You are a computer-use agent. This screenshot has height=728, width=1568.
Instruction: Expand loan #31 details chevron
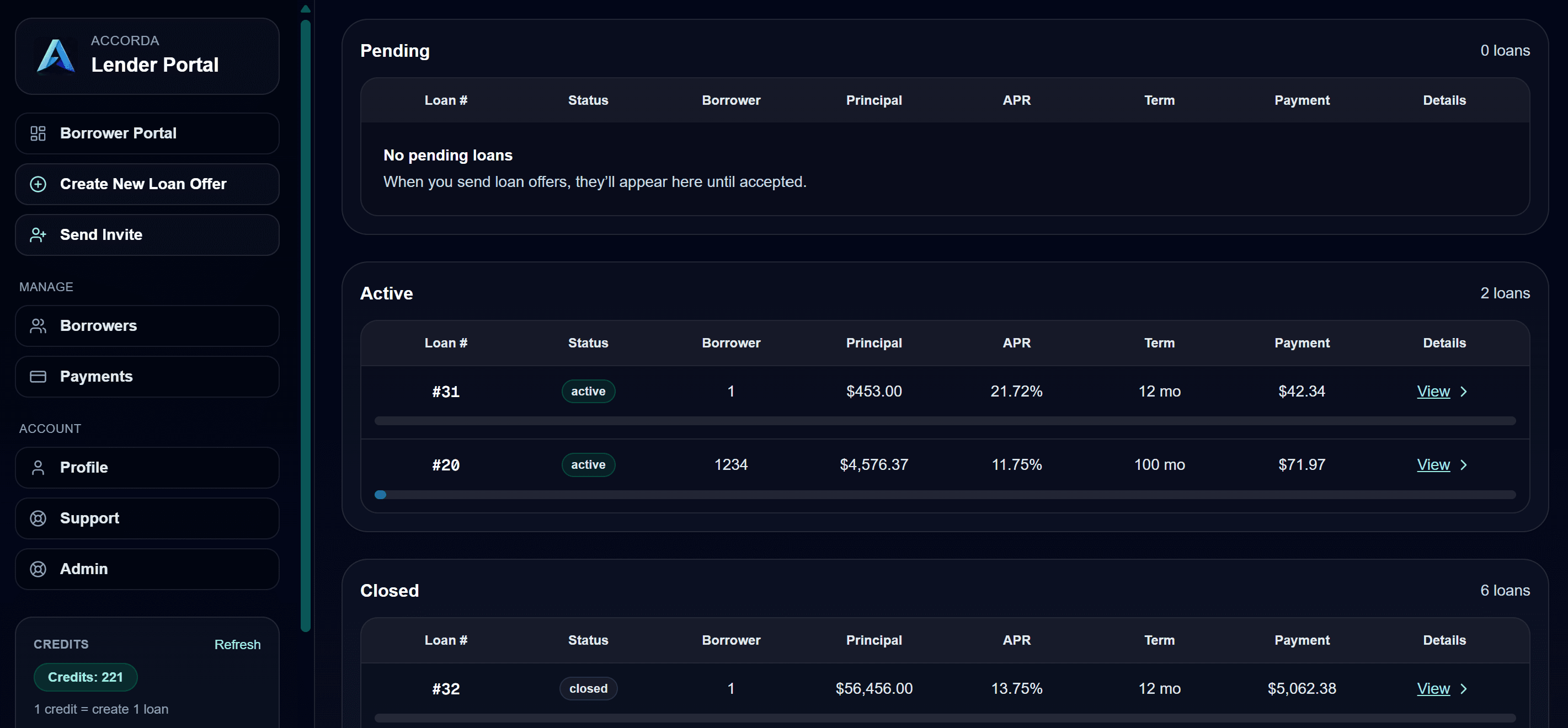pos(1464,392)
